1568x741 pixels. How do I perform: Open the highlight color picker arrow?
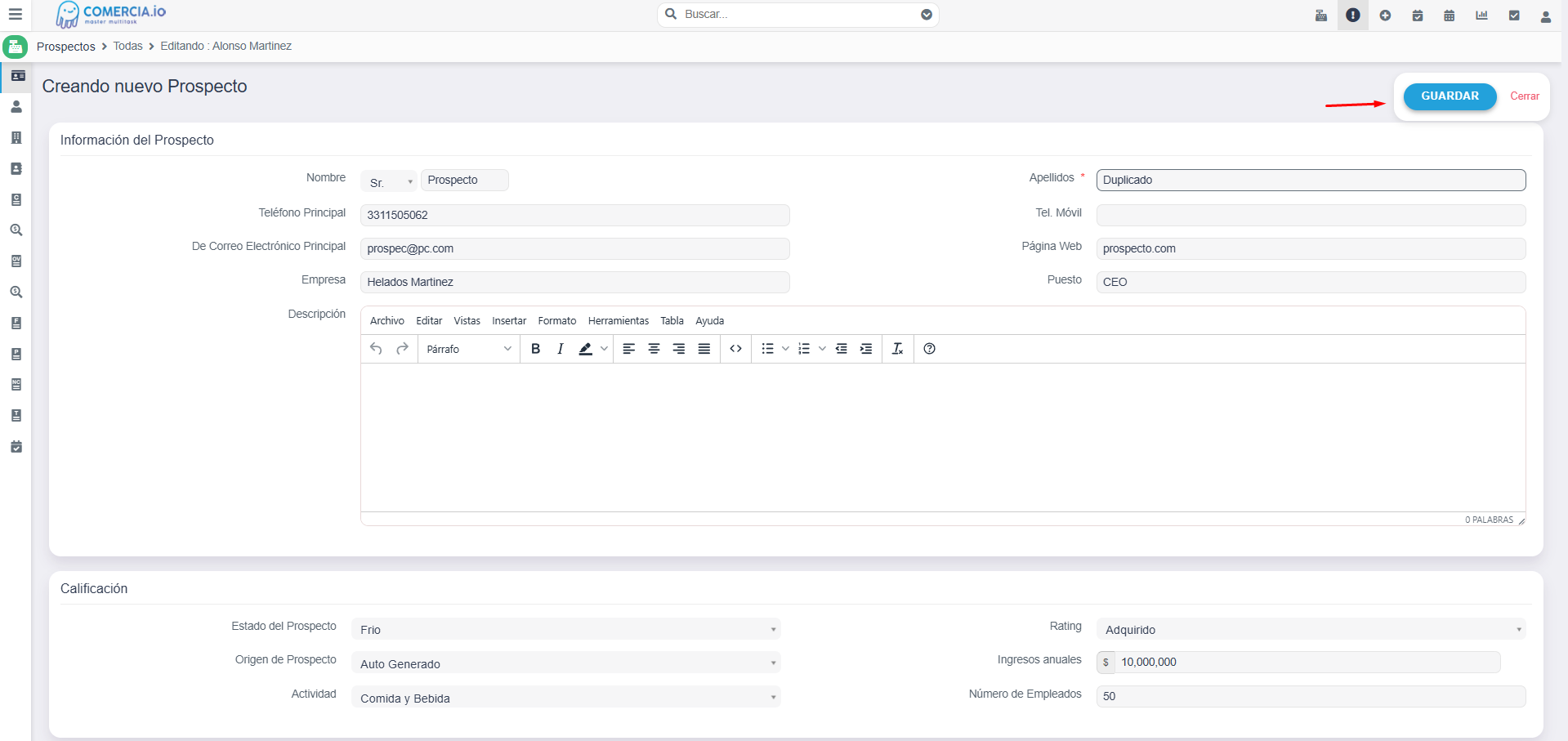604,349
